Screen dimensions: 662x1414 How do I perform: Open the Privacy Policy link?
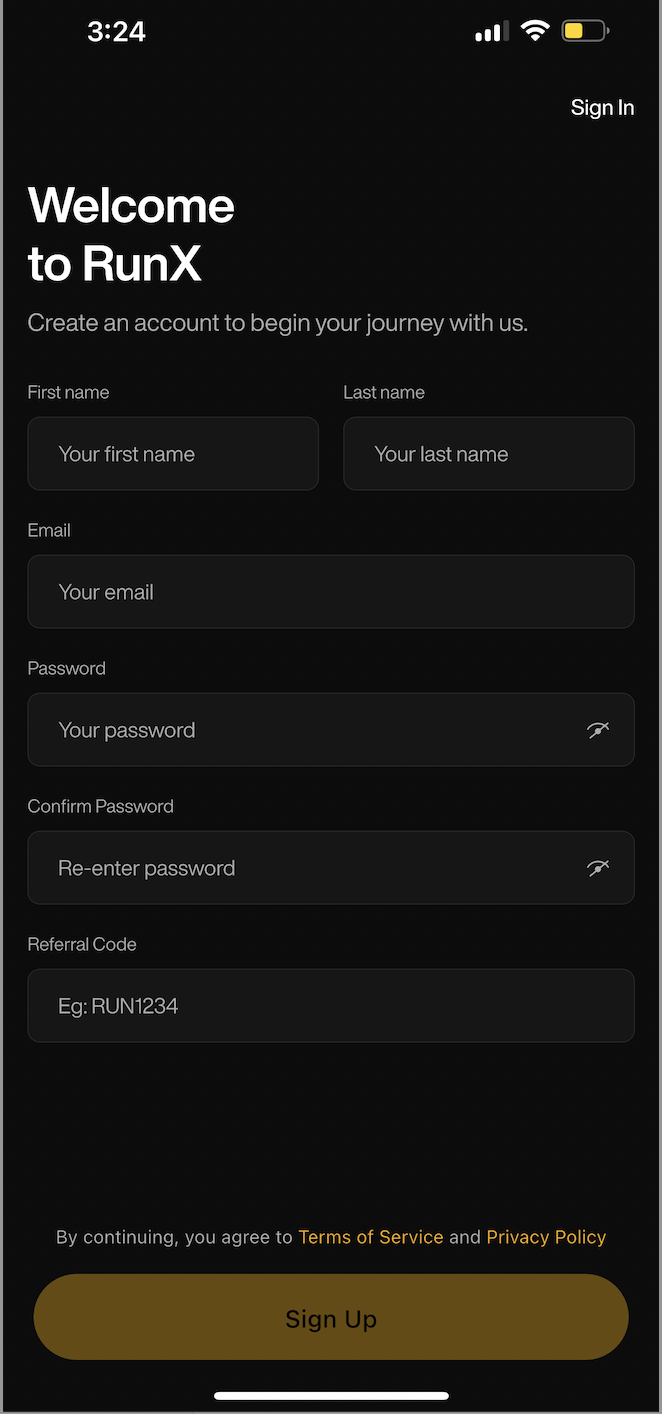(x=546, y=1237)
